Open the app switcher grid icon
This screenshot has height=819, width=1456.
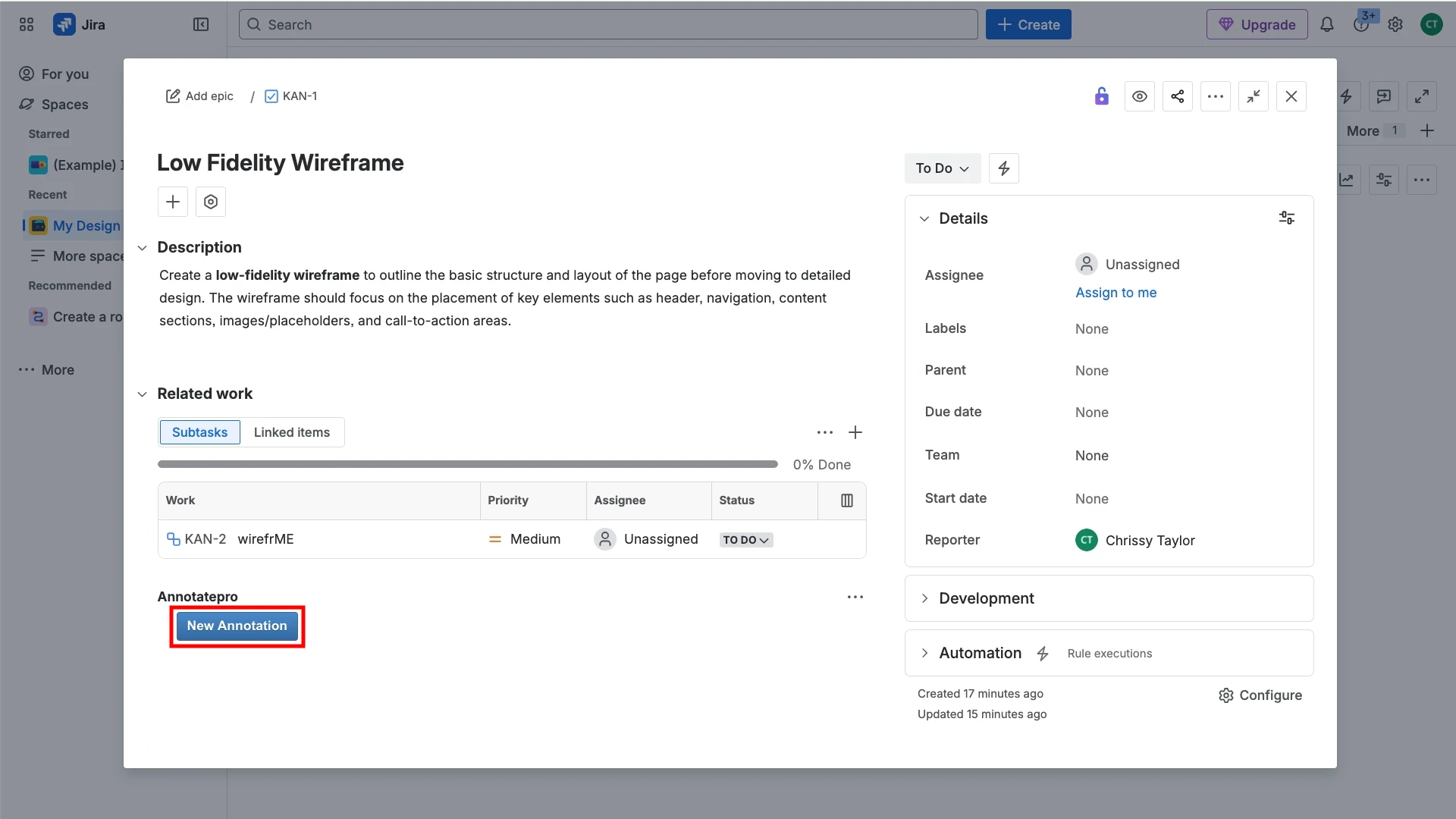point(26,24)
